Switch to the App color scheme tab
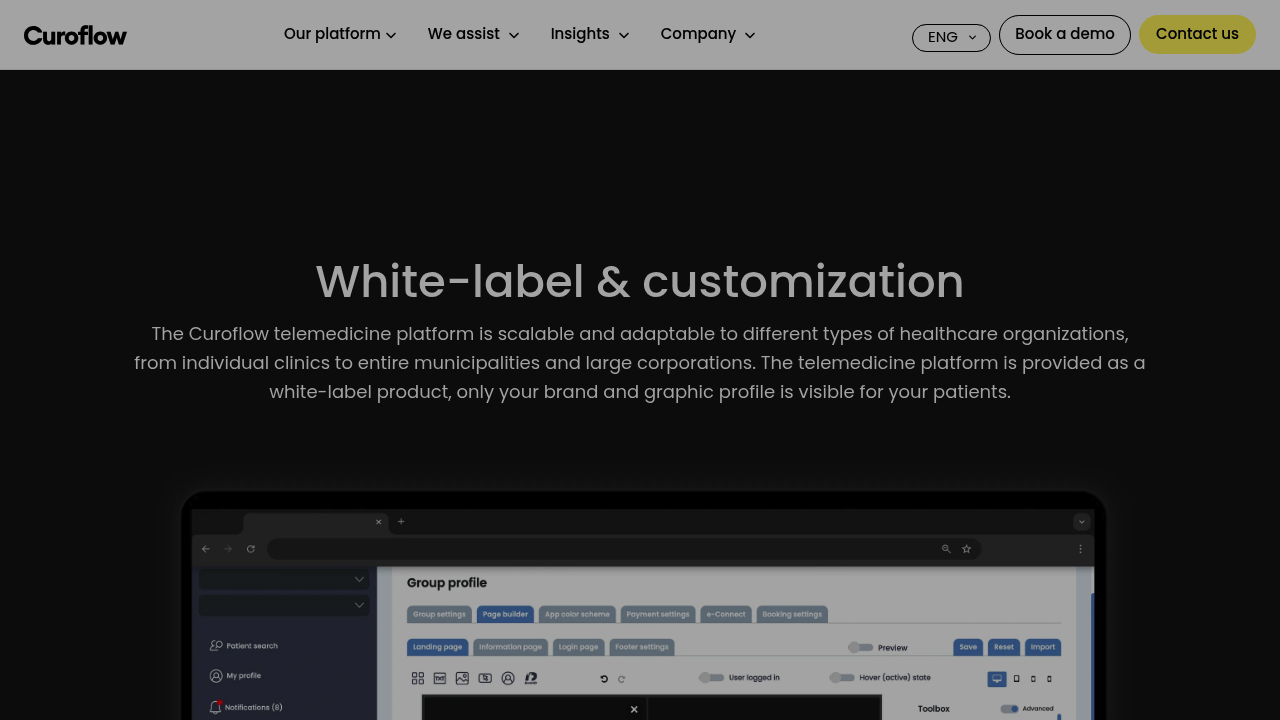Screen dimensions: 1280x720 577,614
